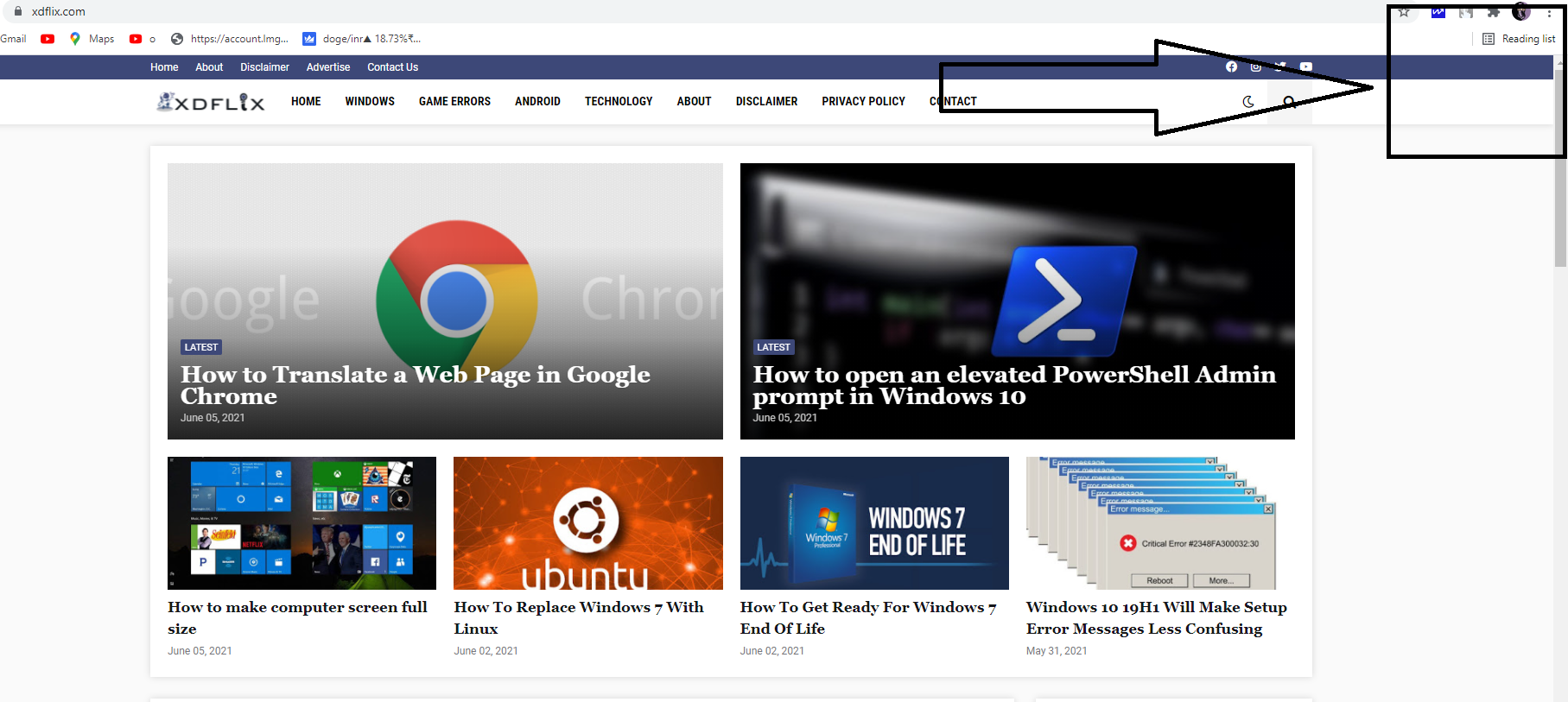The width and height of the screenshot is (1568, 702).
Task: Open the elevated PowerShell Admin article headline
Action: pyautogui.click(x=1014, y=385)
